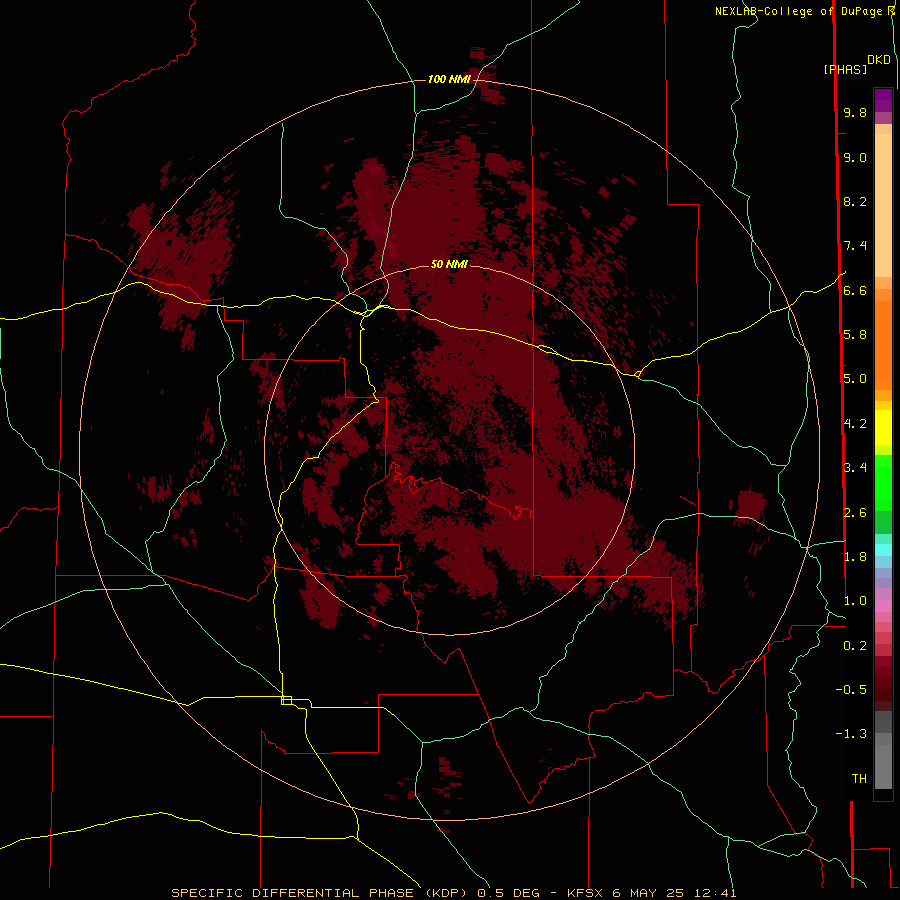Click the 6 MAY 25 date text
Screen dimensions: 900x900
650,893
